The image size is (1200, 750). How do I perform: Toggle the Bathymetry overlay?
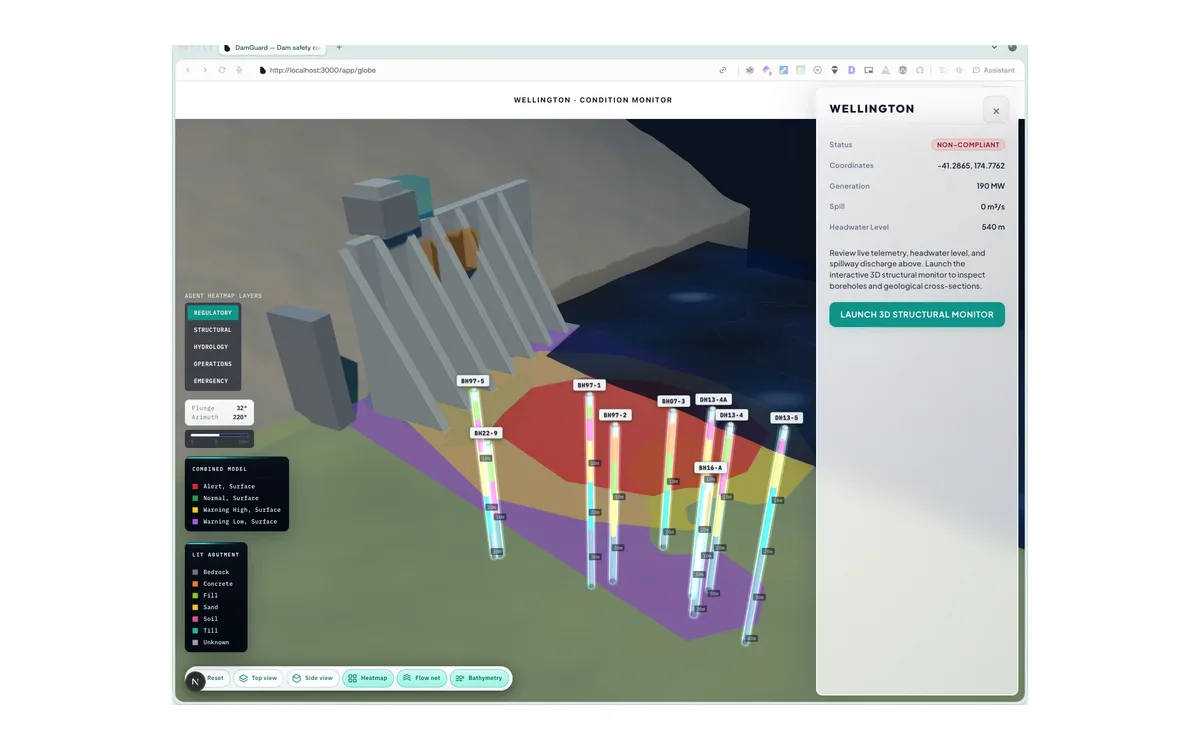point(479,678)
